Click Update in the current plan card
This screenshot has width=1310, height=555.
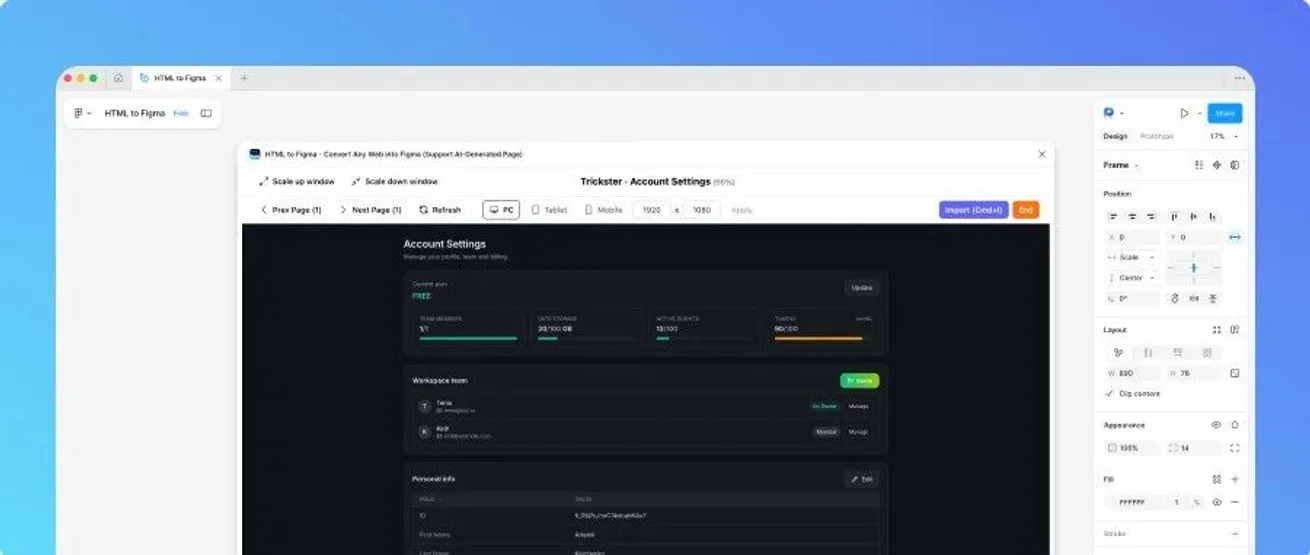pyautogui.click(x=861, y=287)
